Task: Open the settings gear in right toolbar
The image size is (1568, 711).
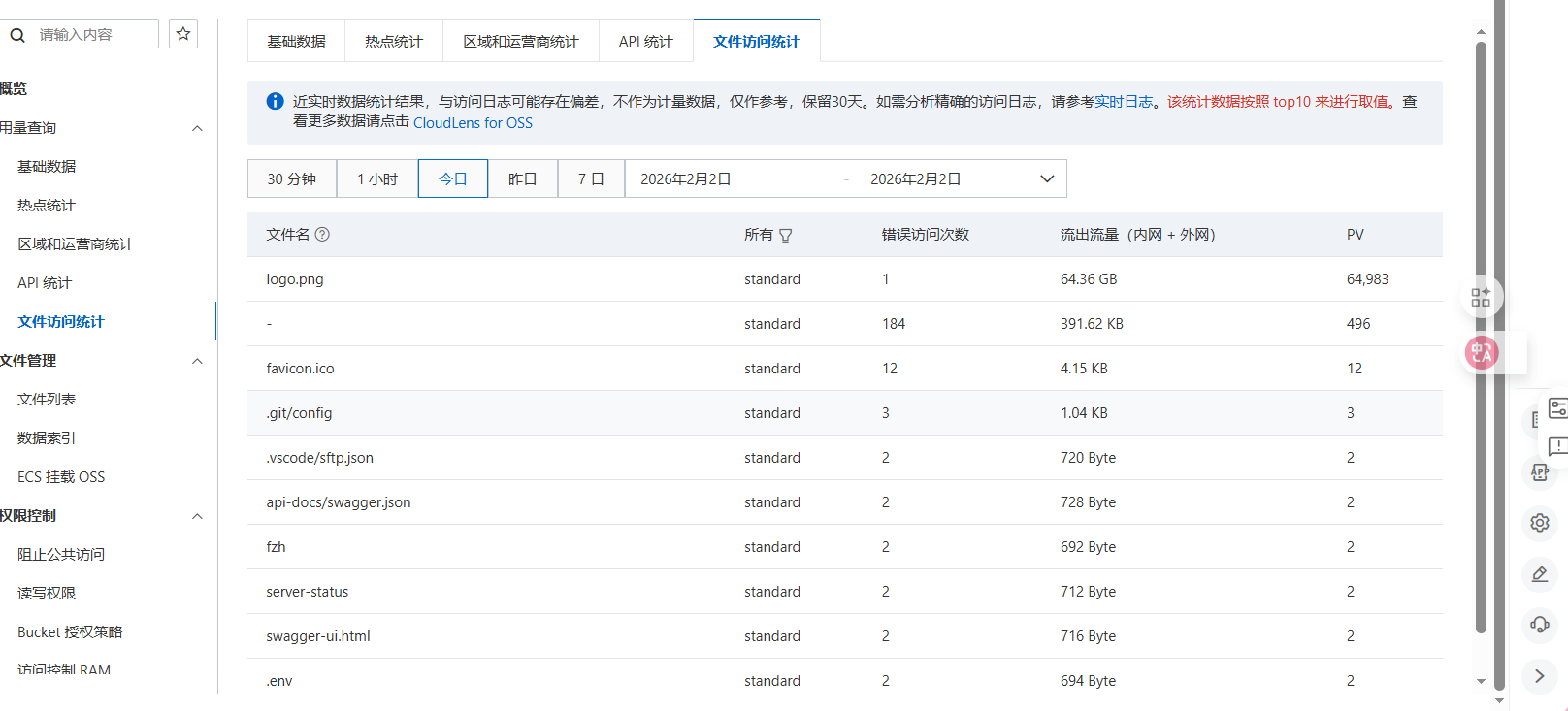Action: coord(1540,523)
